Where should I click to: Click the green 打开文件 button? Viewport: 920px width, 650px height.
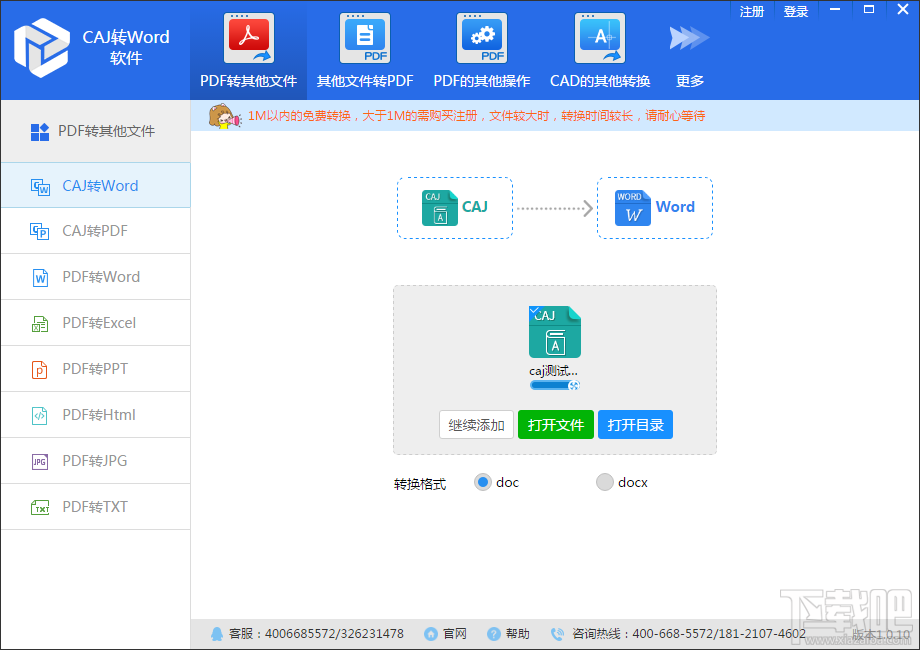[x=556, y=425]
